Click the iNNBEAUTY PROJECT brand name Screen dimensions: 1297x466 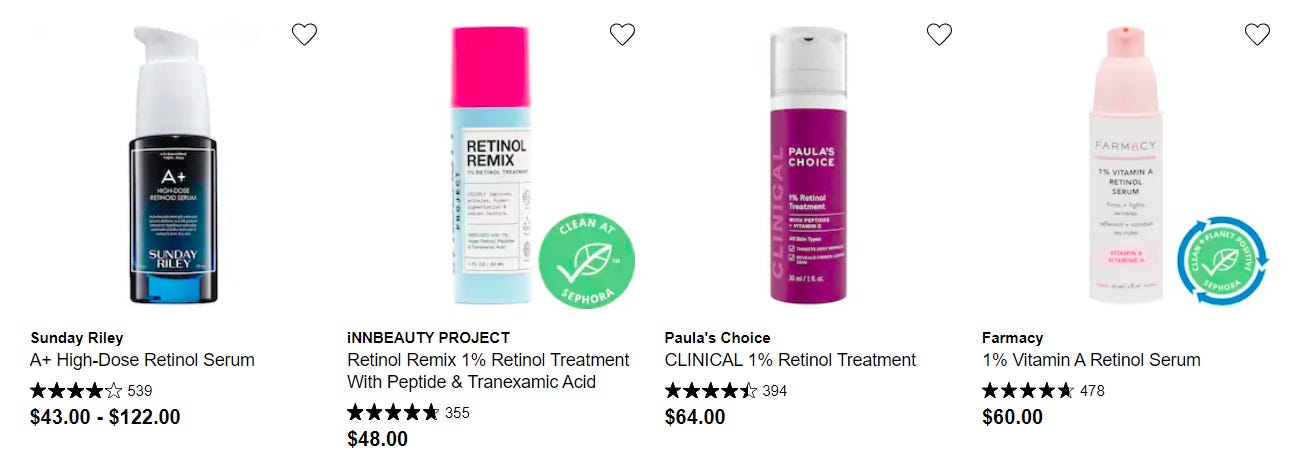pos(428,338)
